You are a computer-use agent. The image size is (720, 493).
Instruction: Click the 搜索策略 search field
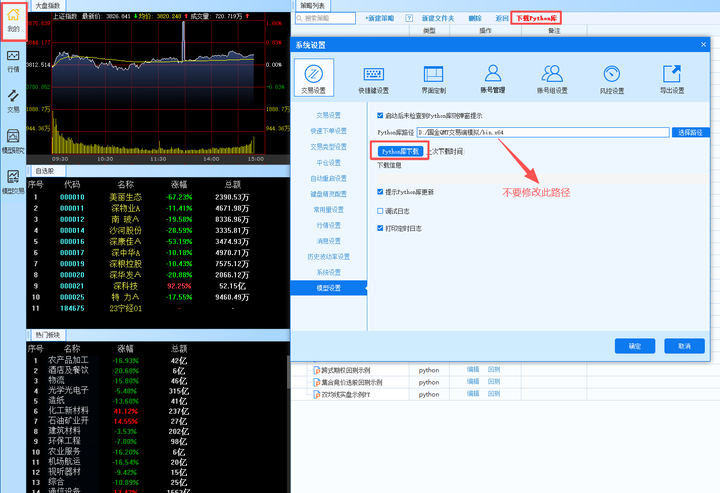(x=326, y=18)
